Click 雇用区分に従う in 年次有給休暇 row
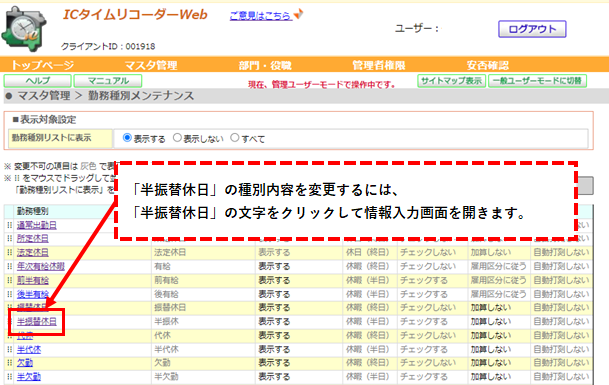Image resolution: width=609 pixels, height=385 pixels. tap(499, 266)
